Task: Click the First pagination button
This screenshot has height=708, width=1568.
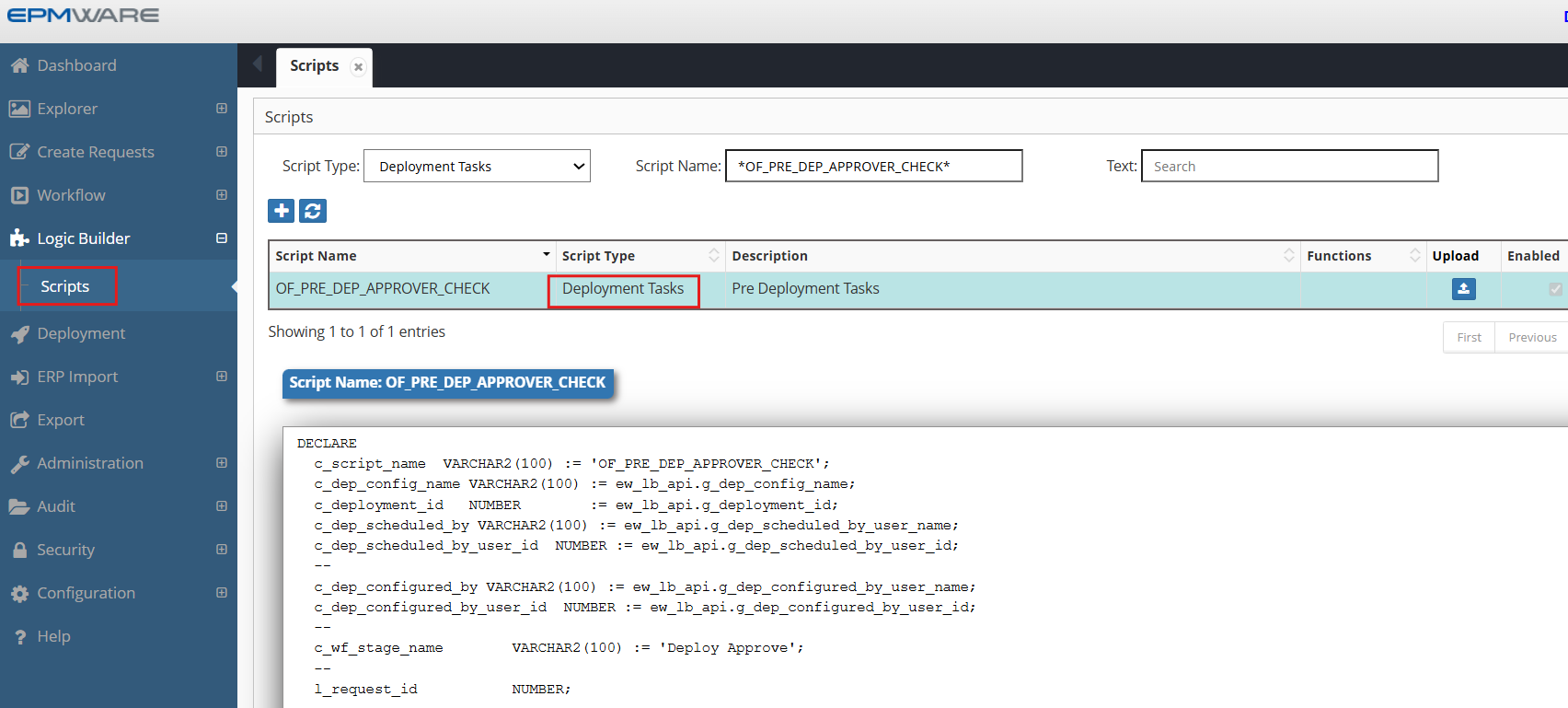Action: click(x=1469, y=338)
